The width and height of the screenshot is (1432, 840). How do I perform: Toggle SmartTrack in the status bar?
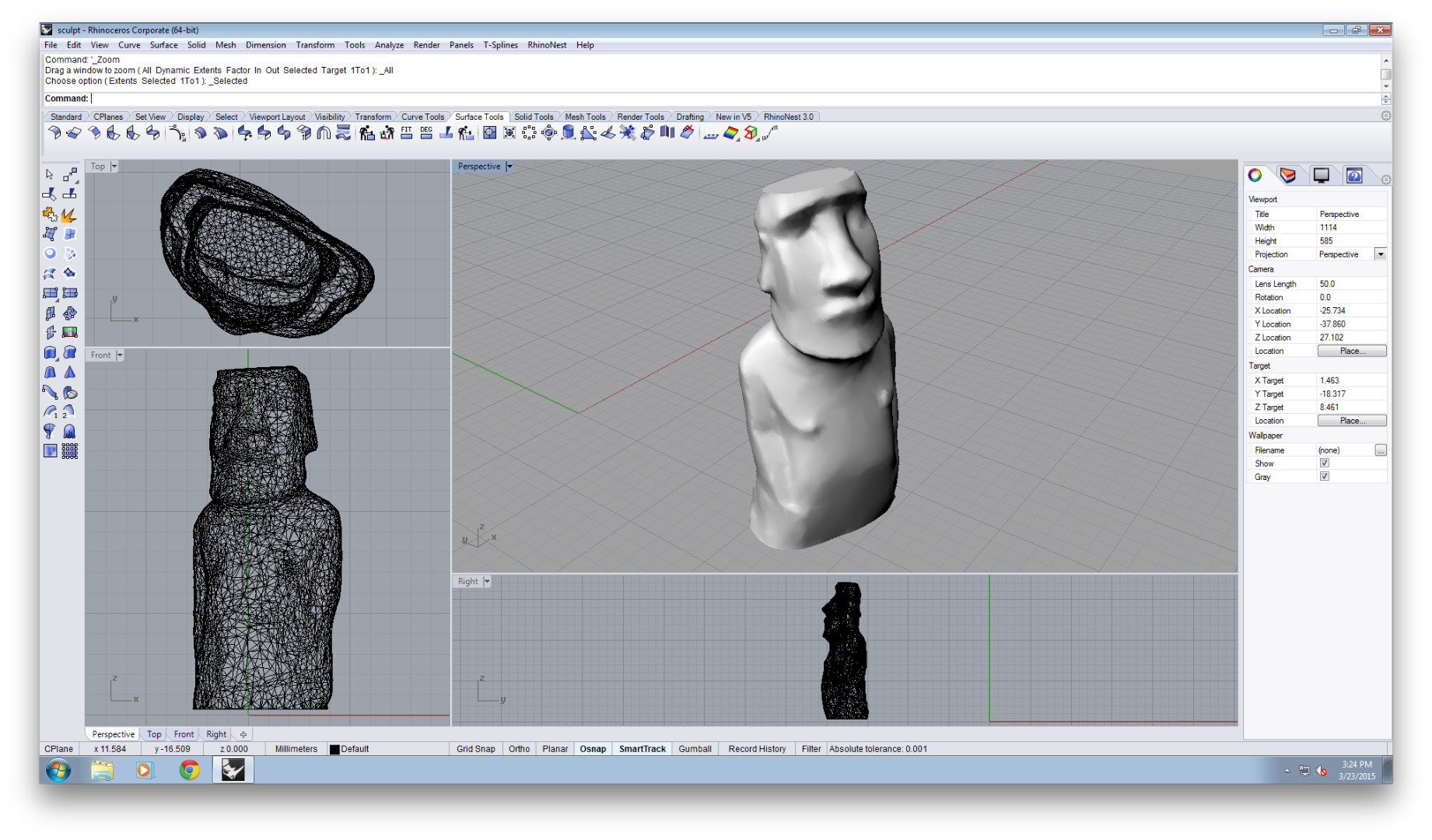click(x=642, y=749)
